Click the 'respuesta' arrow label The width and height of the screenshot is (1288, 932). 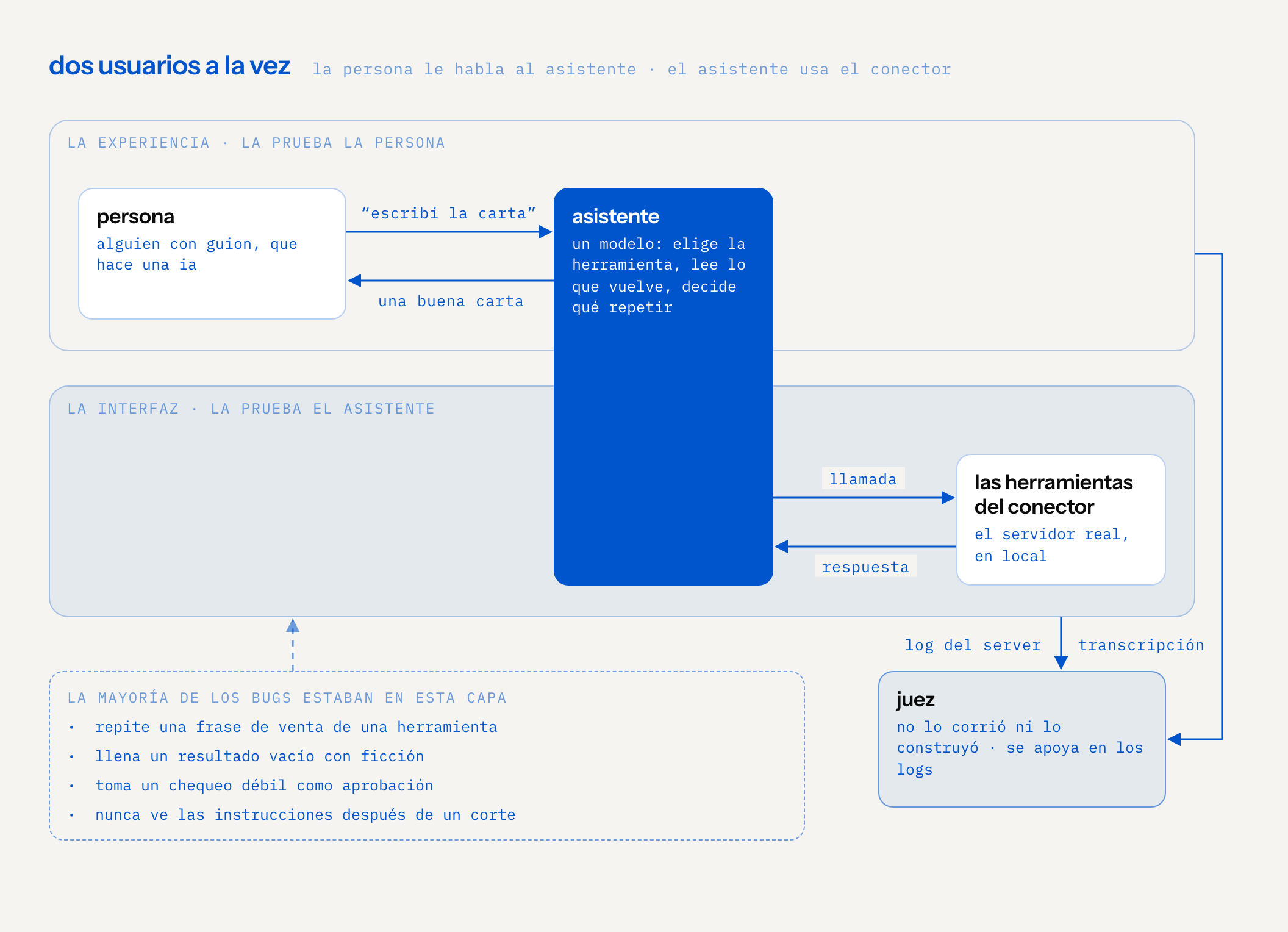click(865, 567)
